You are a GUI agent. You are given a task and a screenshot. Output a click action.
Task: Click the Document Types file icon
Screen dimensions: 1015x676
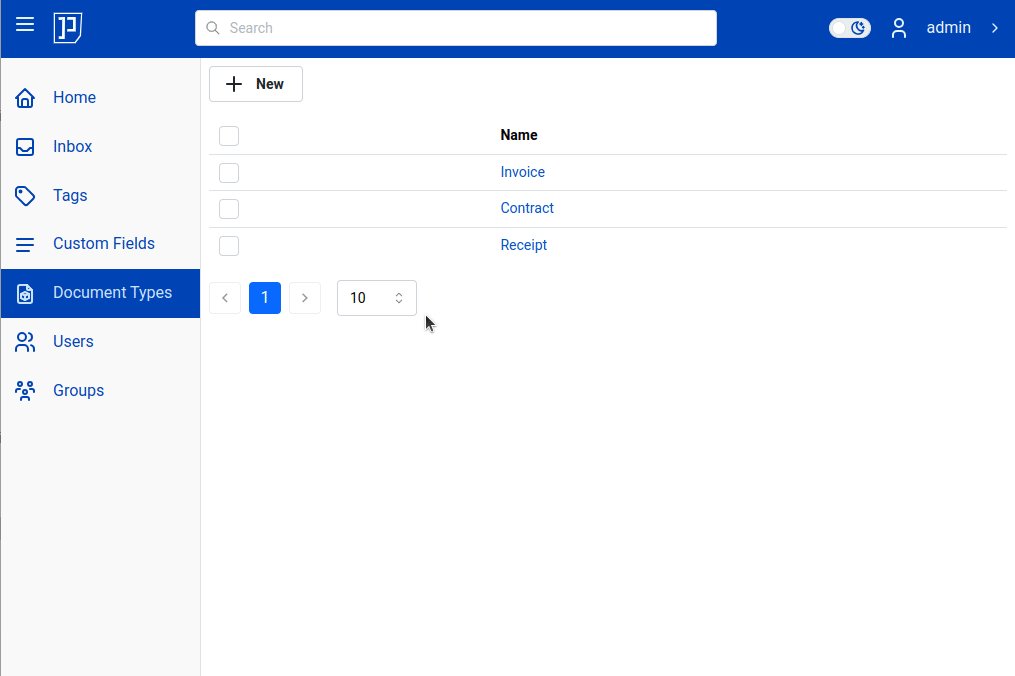pos(25,293)
